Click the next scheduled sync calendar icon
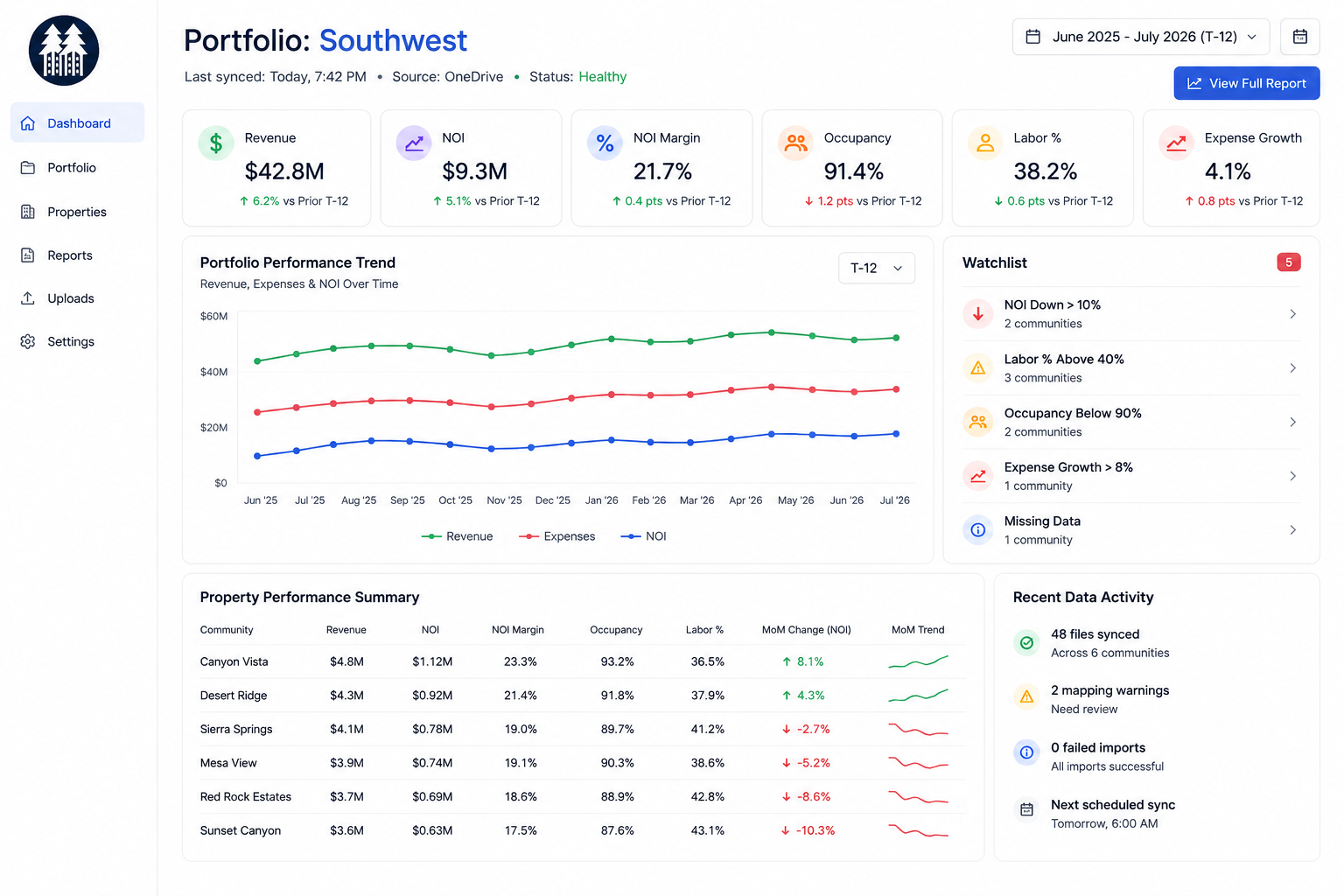1344x896 pixels. (1027, 810)
